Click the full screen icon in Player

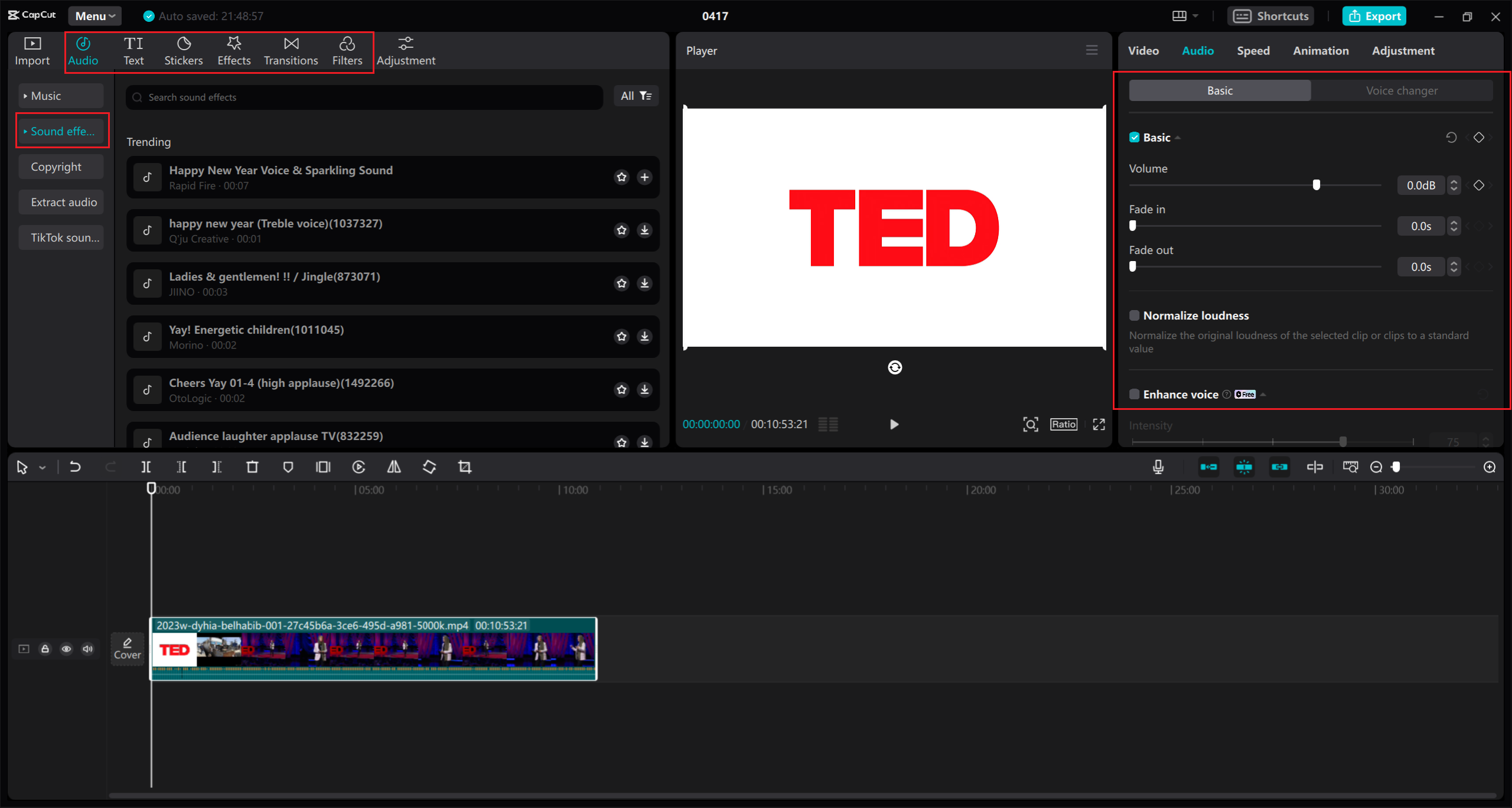click(1099, 424)
